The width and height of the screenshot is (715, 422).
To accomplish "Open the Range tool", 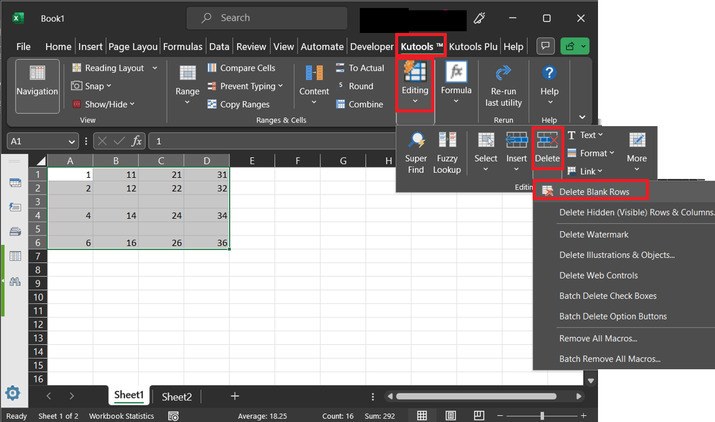I will pyautogui.click(x=187, y=85).
